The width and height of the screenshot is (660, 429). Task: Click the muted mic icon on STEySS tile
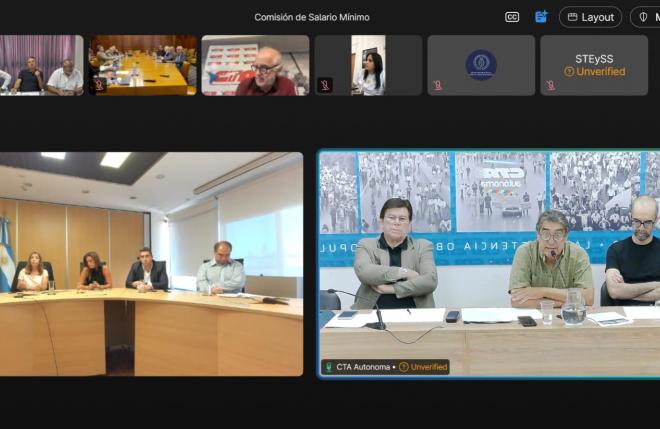551,86
